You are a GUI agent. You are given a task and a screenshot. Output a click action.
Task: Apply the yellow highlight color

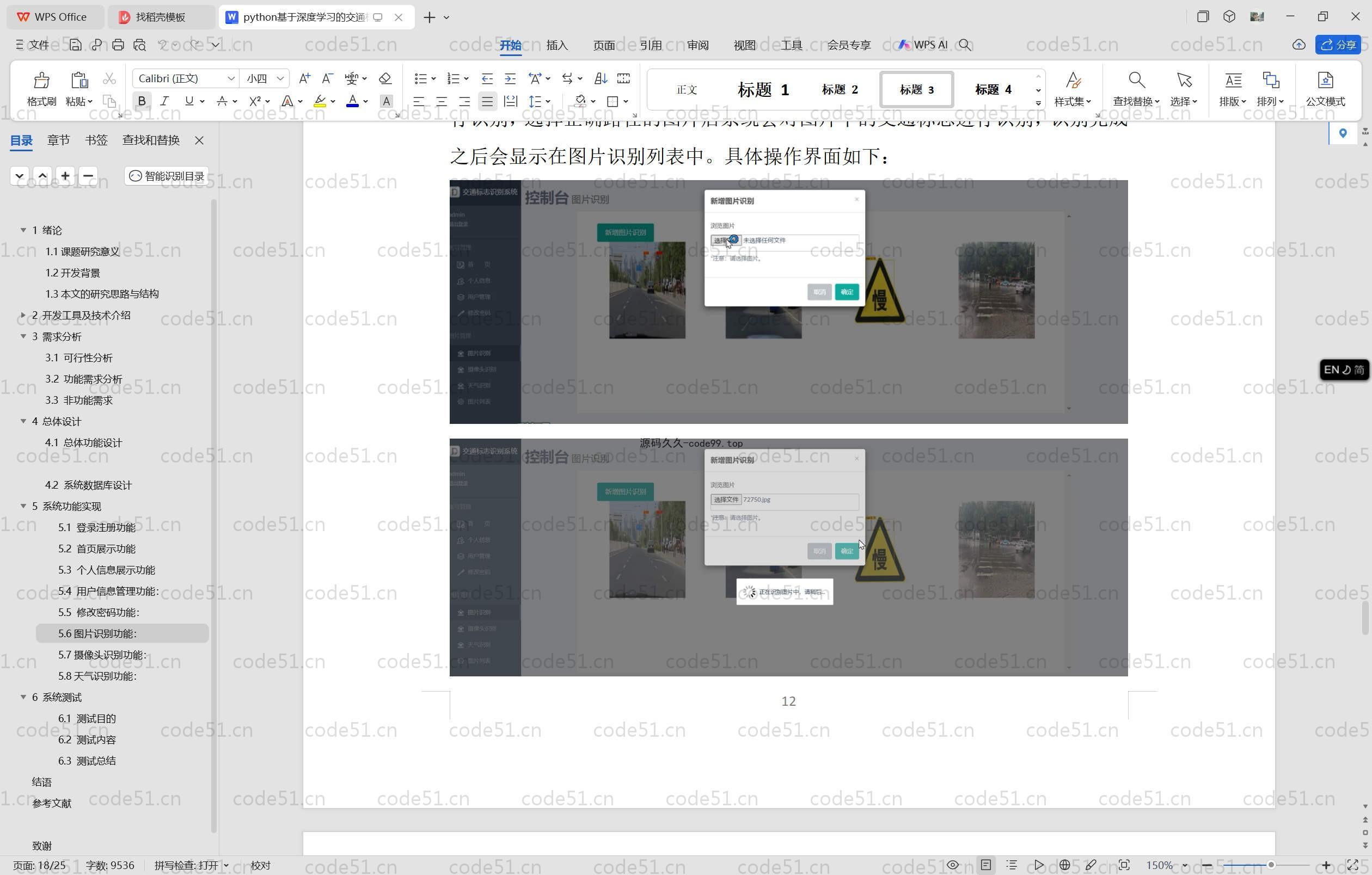click(320, 101)
